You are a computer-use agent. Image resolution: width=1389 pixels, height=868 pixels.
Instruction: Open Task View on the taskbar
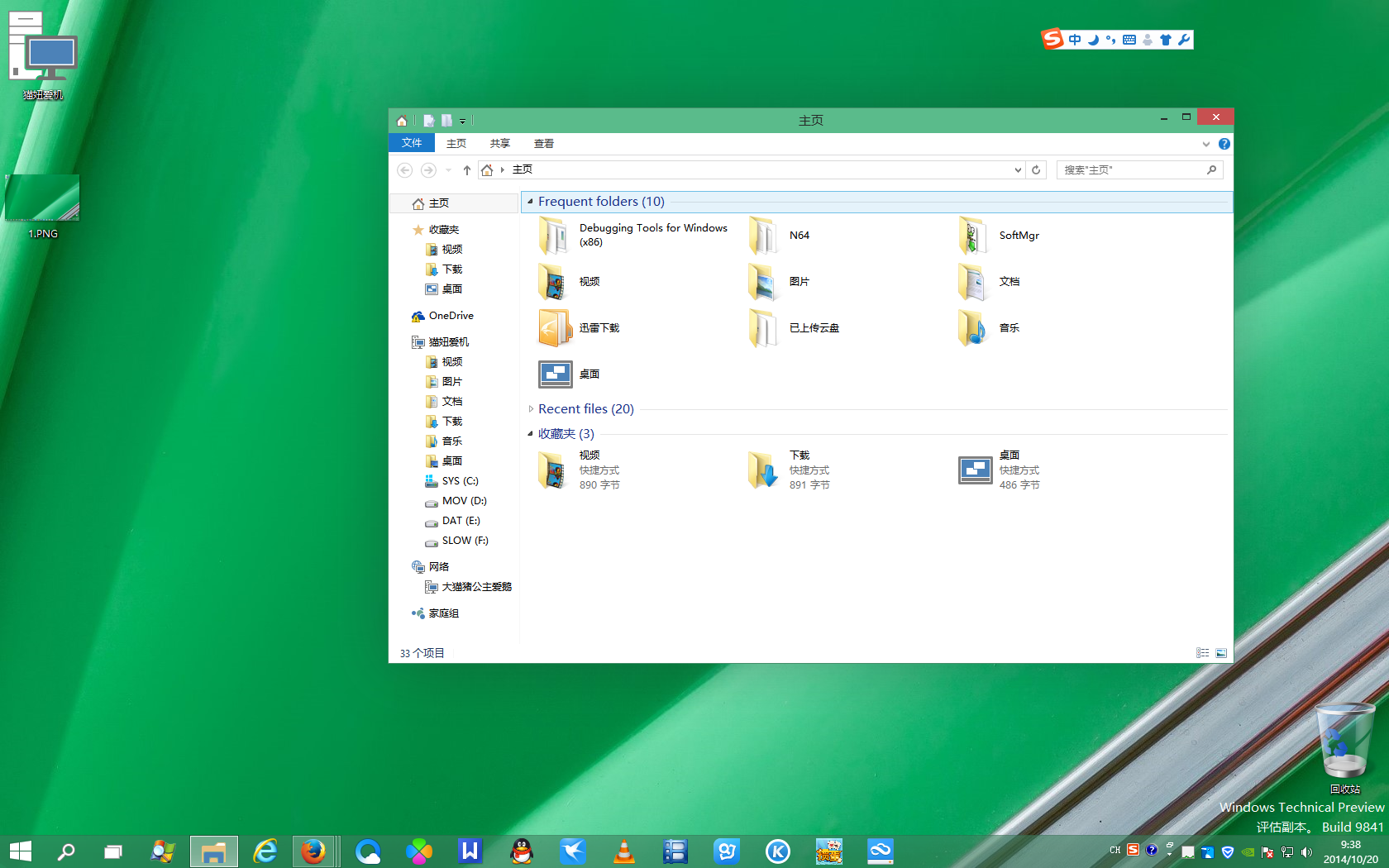click(113, 851)
